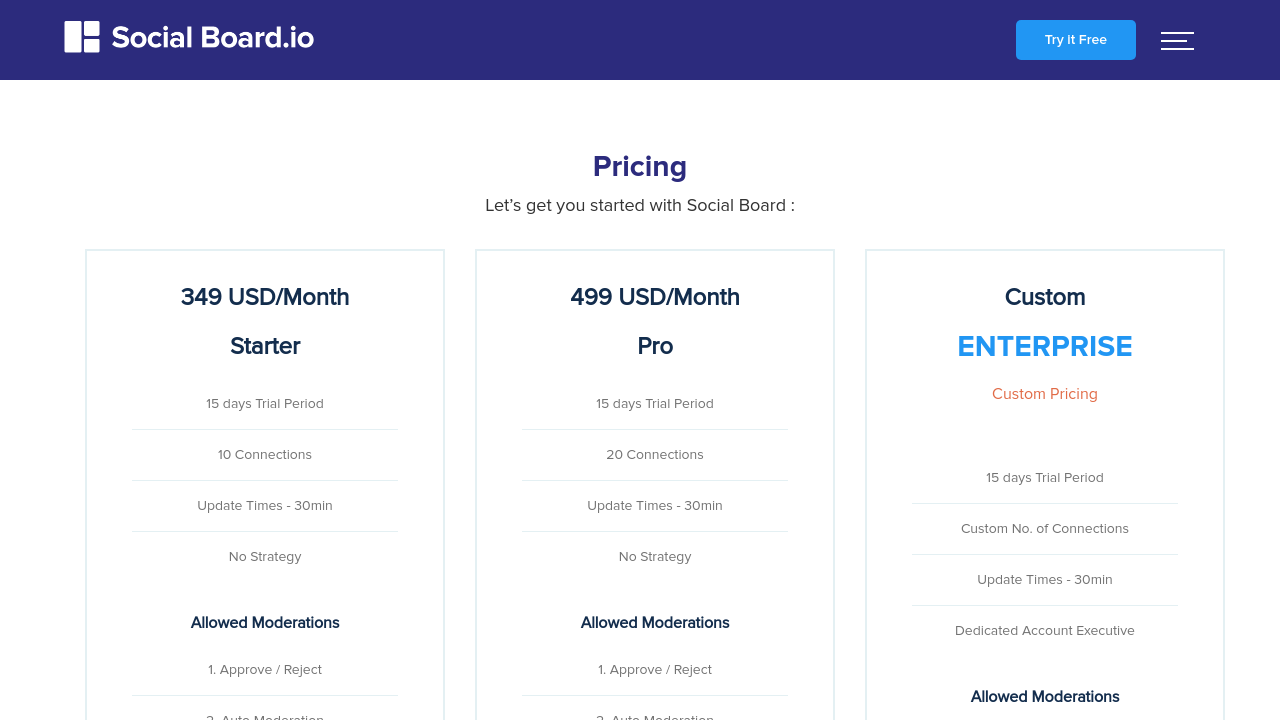Click the Let's get you started subtitle
Image resolution: width=1280 pixels, height=720 pixels.
[x=640, y=205]
